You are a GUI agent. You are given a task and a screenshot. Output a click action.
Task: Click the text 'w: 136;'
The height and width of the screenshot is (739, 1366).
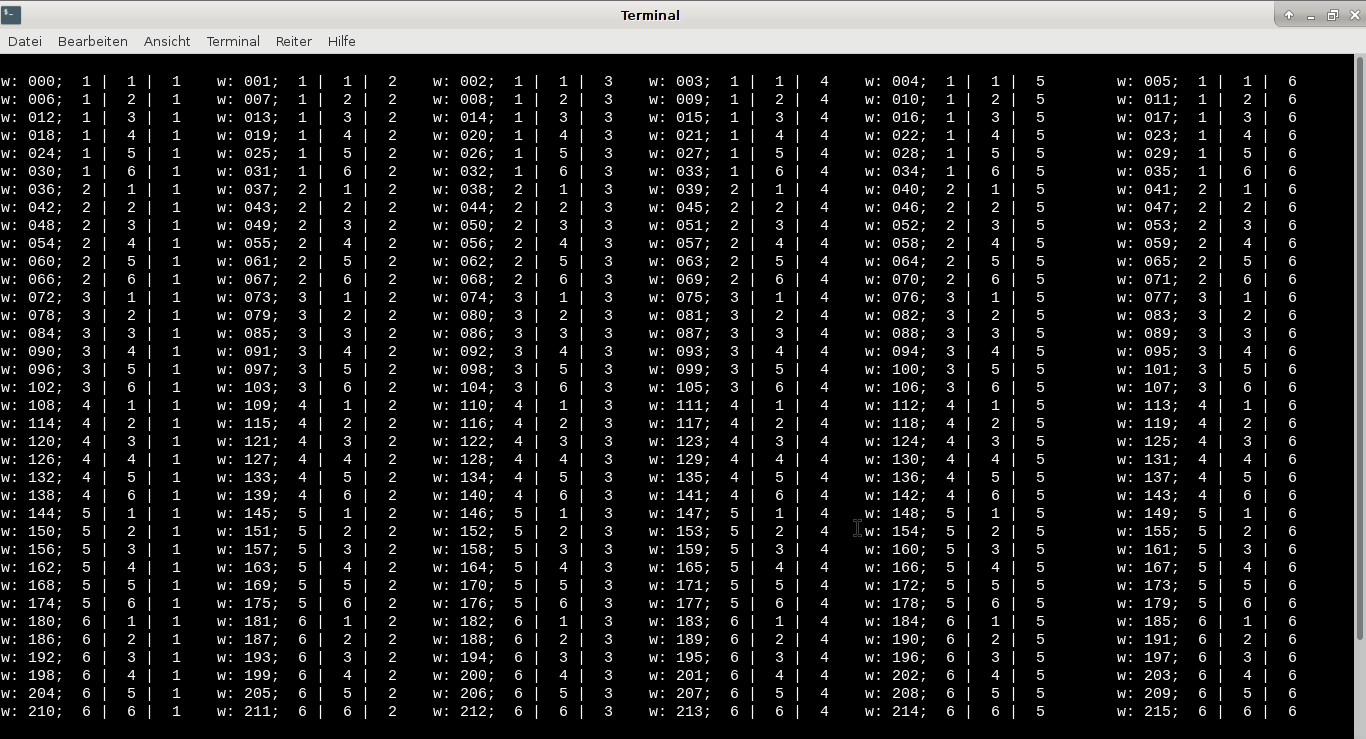click(895, 477)
